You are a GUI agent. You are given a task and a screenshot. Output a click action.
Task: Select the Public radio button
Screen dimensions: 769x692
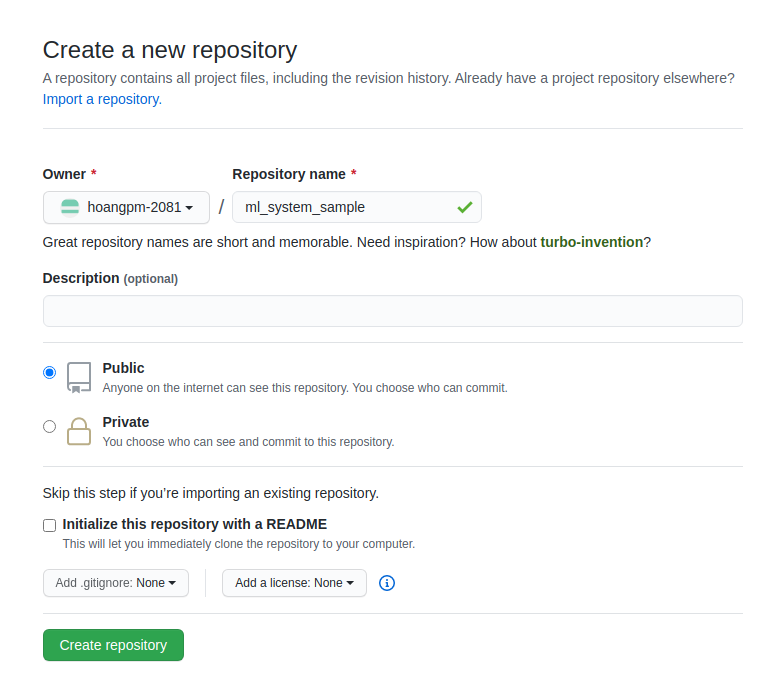click(x=50, y=373)
